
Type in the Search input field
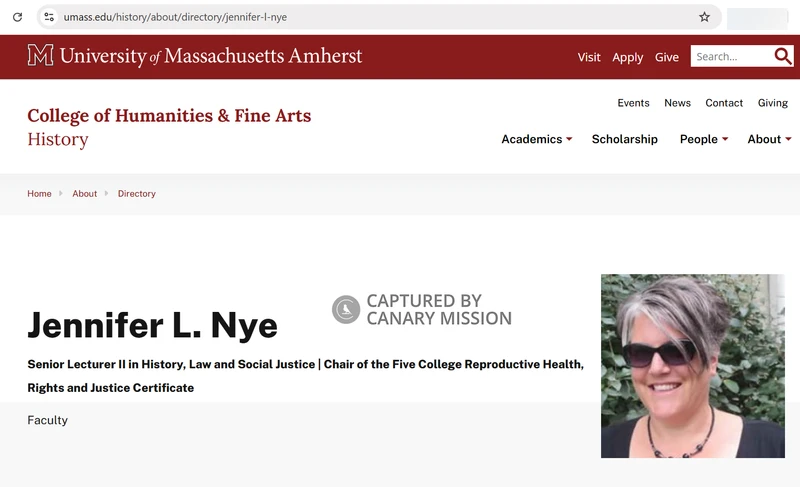coord(730,57)
